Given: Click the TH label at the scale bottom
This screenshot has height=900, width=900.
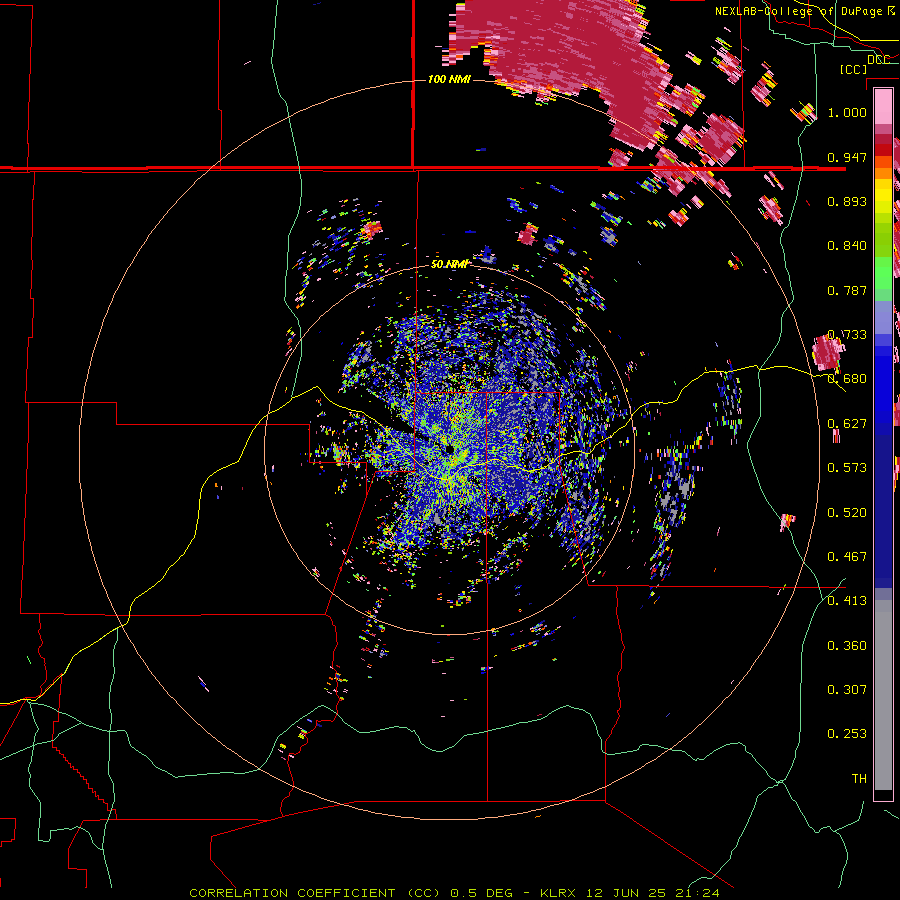Looking at the screenshot, I should click(x=859, y=779).
